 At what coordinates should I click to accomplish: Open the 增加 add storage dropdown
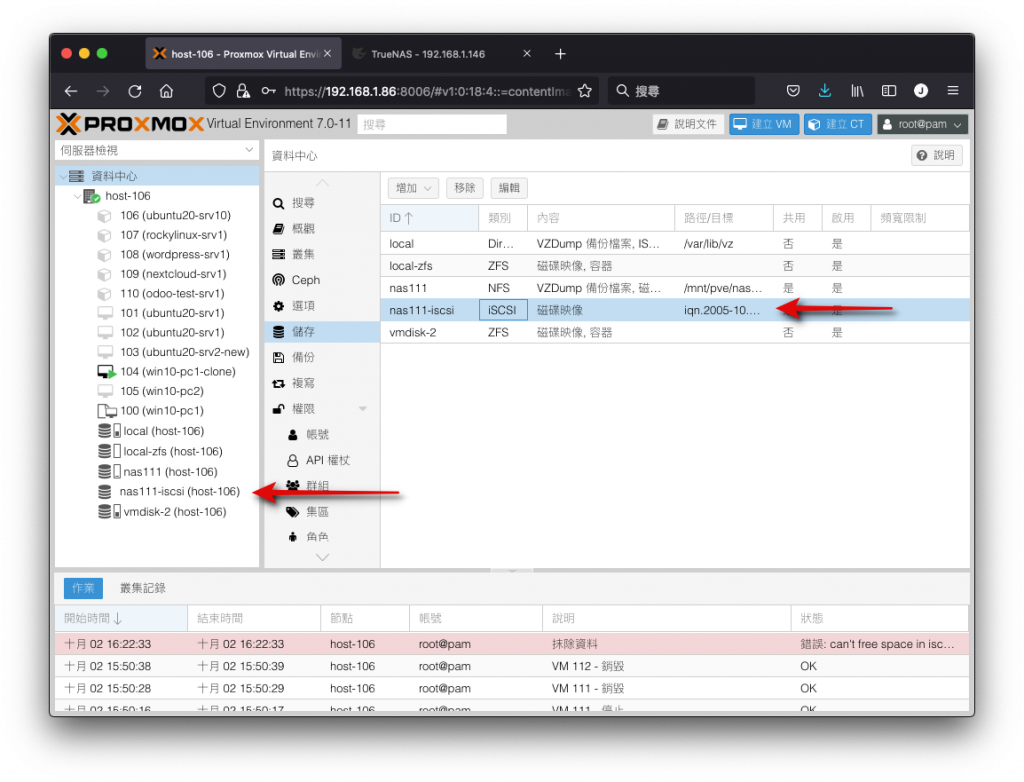click(x=413, y=188)
